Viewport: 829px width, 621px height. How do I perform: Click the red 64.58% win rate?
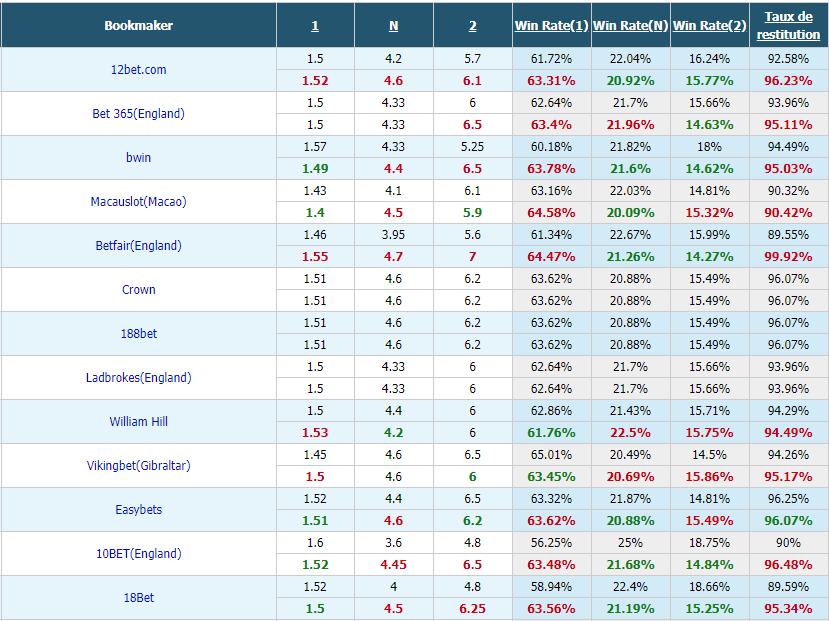tap(551, 212)
